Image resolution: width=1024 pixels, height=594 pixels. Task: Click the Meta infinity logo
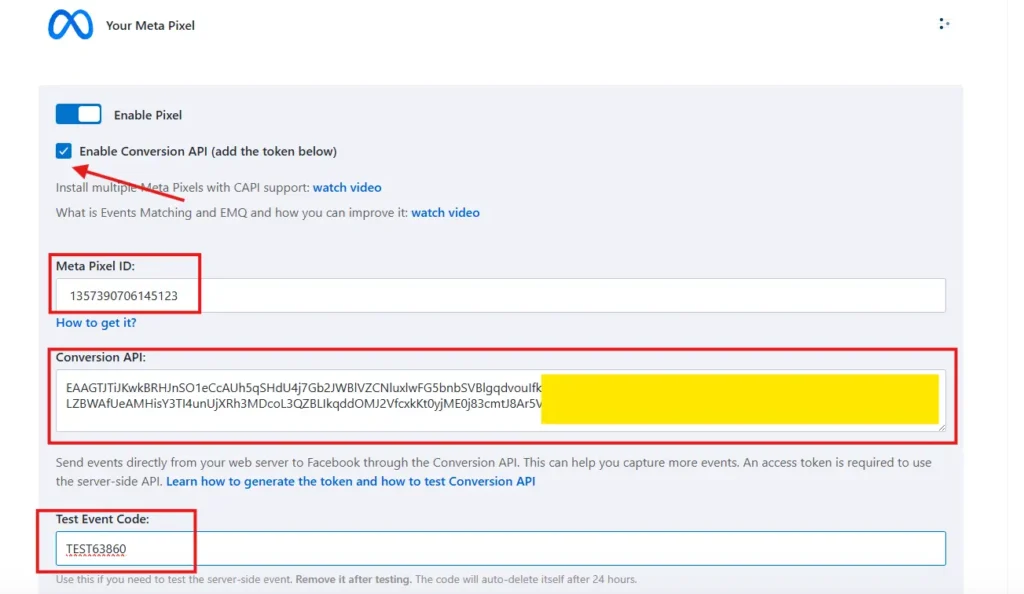(71, 25)
